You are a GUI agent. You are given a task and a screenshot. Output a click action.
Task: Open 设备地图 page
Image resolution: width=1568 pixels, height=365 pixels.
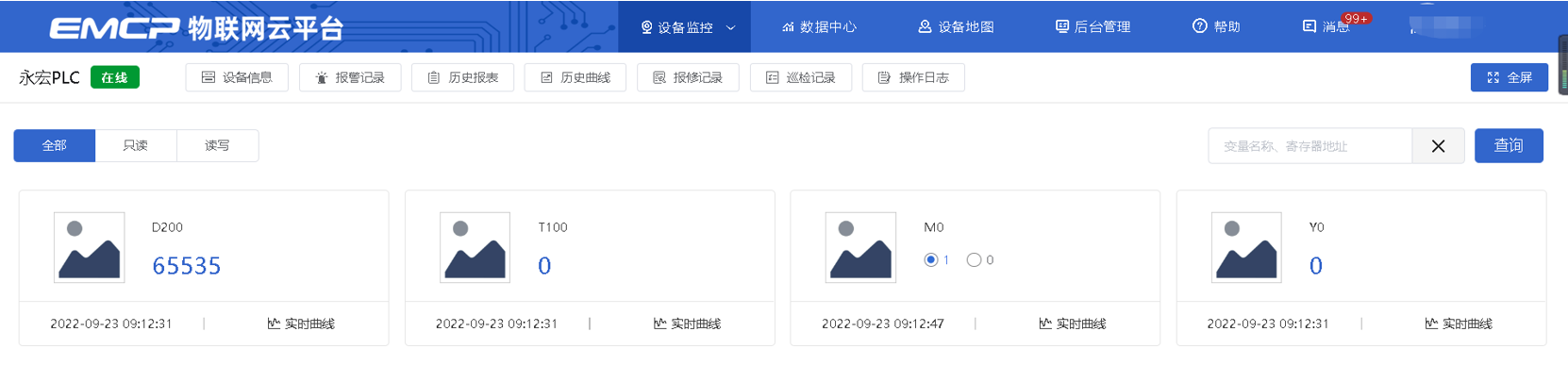(x=956, y=27)
